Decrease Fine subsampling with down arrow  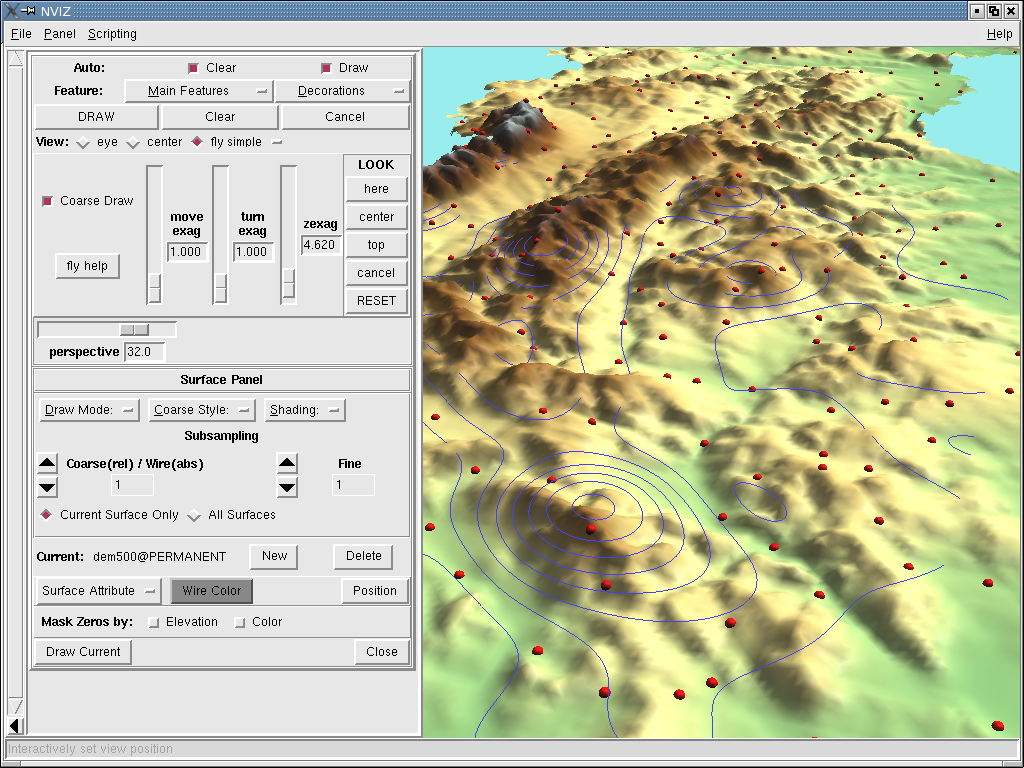pyautogui.click(x=287, y=488)
